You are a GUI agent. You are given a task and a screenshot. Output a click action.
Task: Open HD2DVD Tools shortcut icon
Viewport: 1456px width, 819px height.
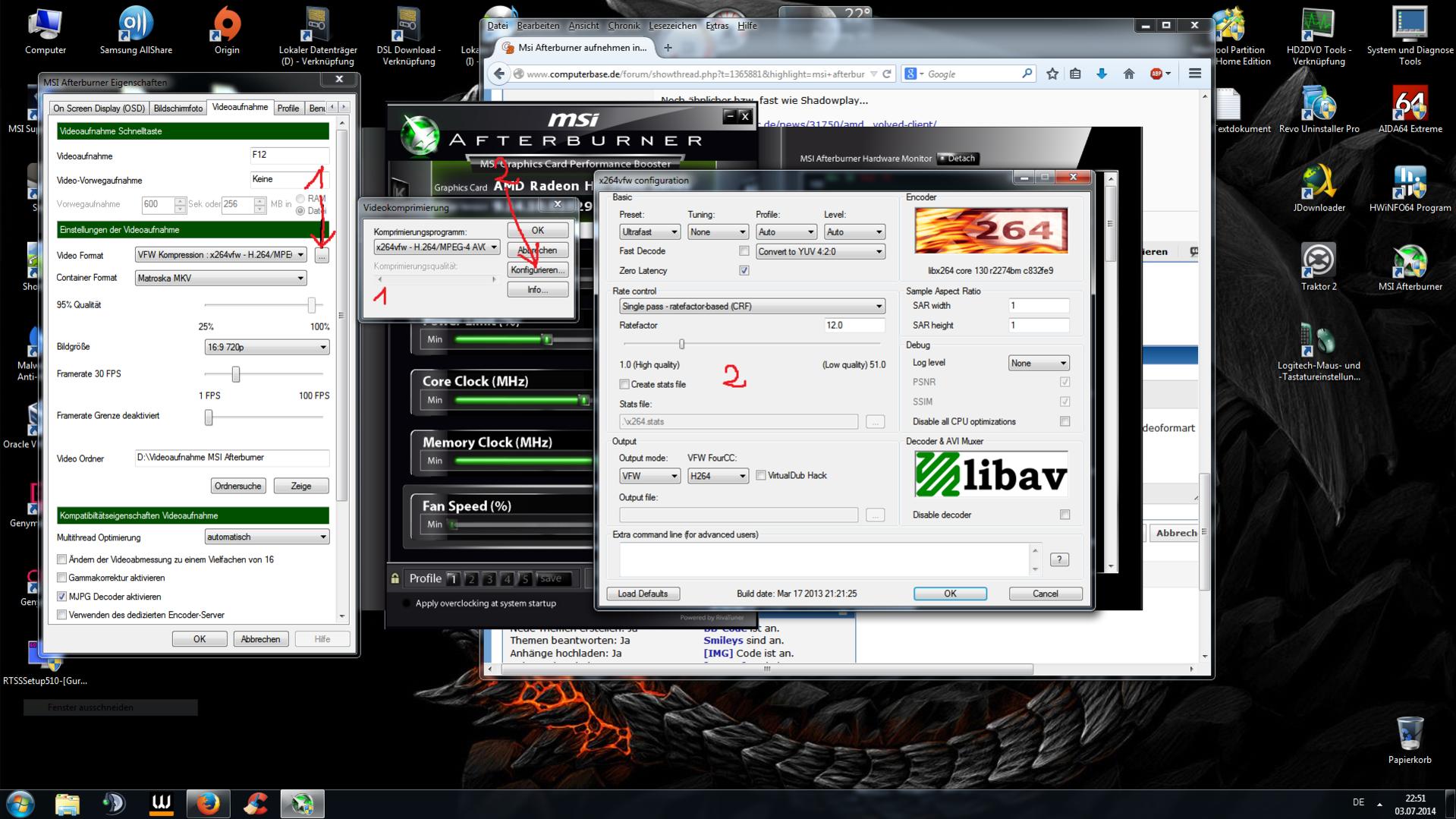tap(1319, 34)
